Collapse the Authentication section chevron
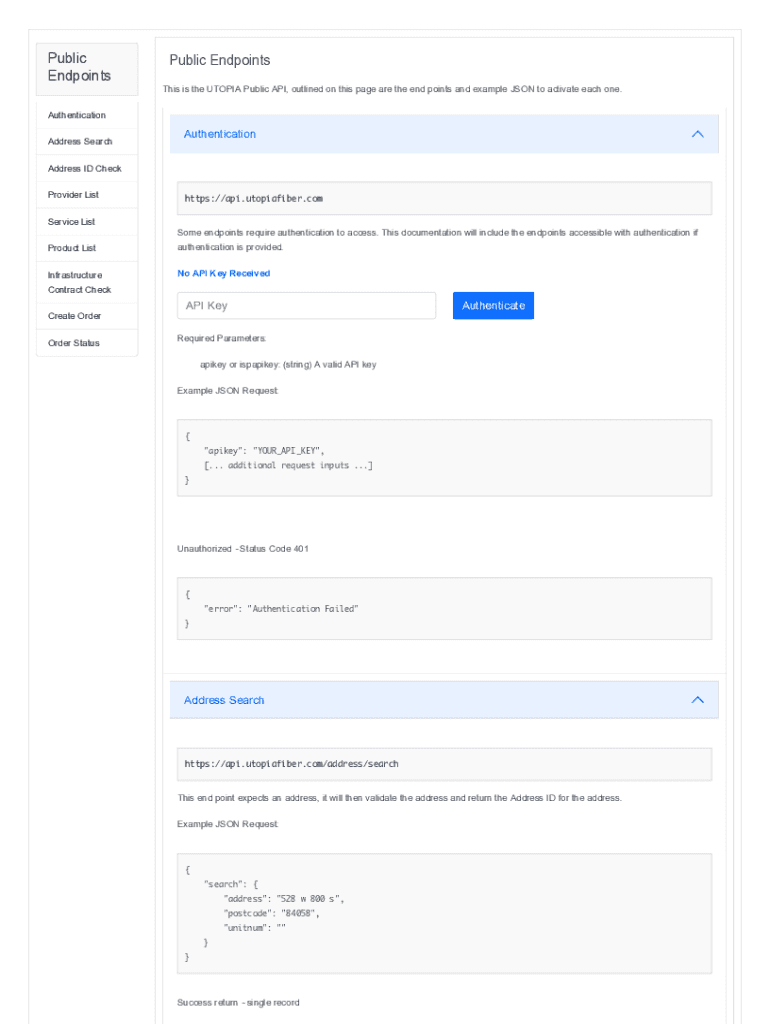 (698, 134)
